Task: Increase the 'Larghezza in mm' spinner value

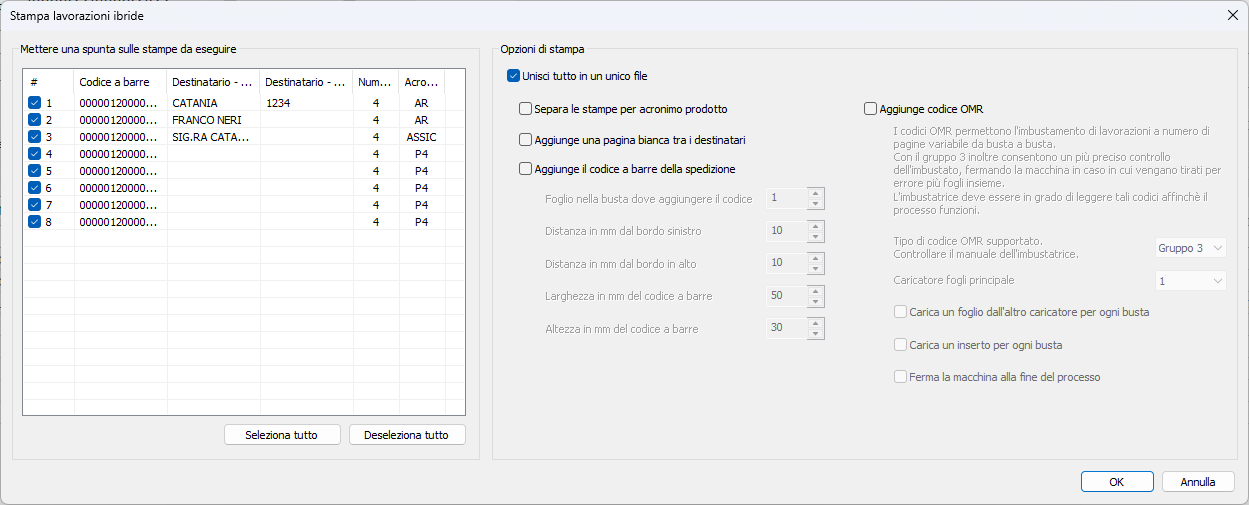Action: [x=817, y=291]
